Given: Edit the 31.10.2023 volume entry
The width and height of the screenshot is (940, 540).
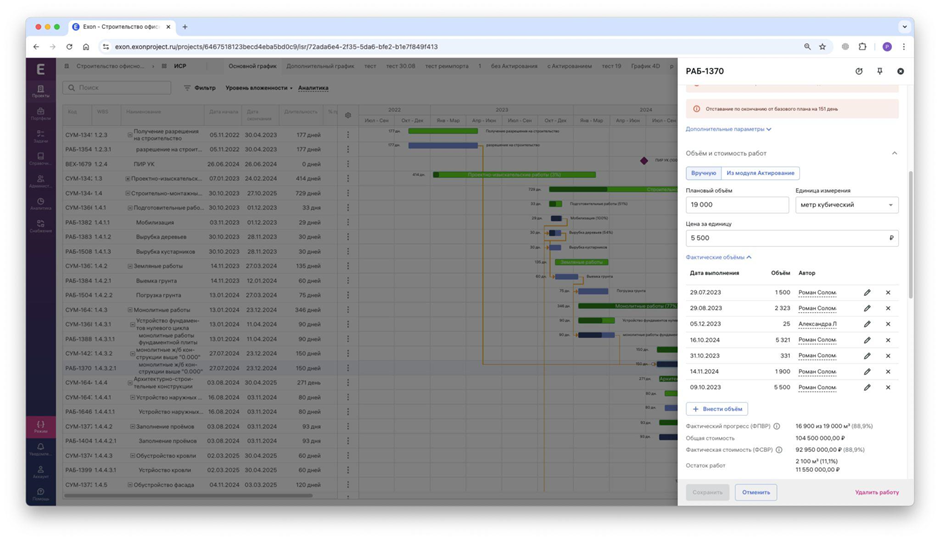Looking at the screenshot, I should [x=867, y=356].
